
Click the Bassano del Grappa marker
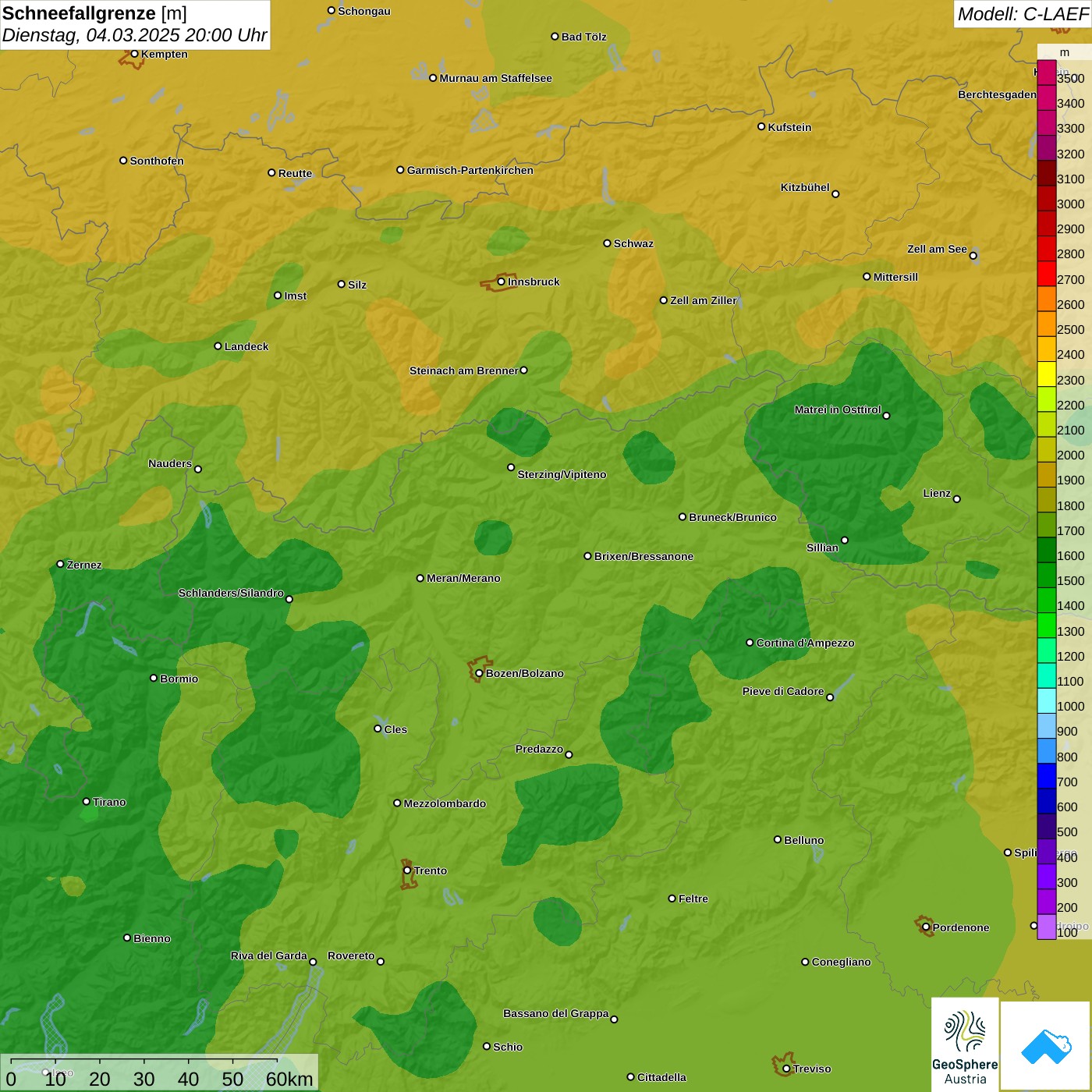(614, 1019)
